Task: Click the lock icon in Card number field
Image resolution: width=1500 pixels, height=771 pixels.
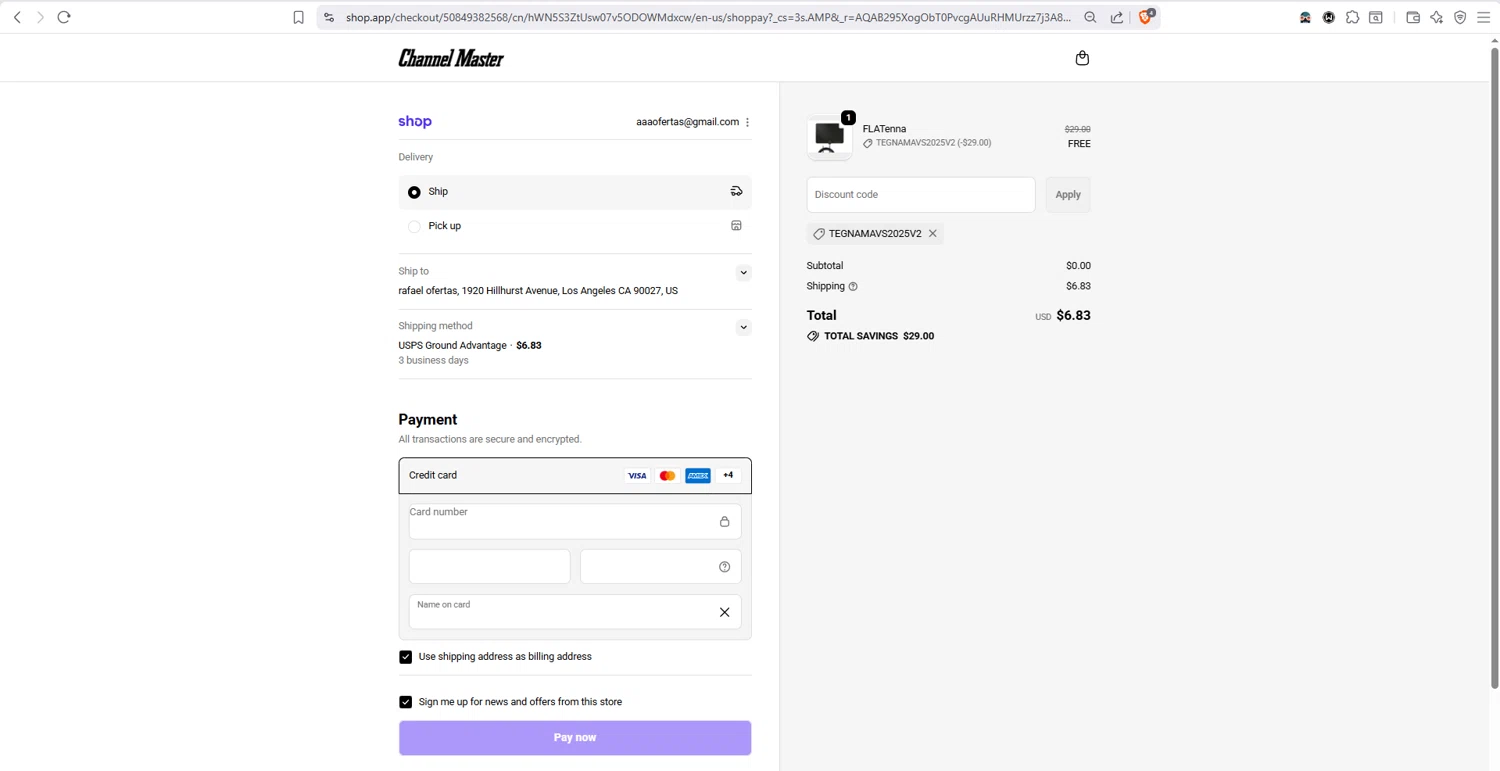Action: click(x=725, y=522)
